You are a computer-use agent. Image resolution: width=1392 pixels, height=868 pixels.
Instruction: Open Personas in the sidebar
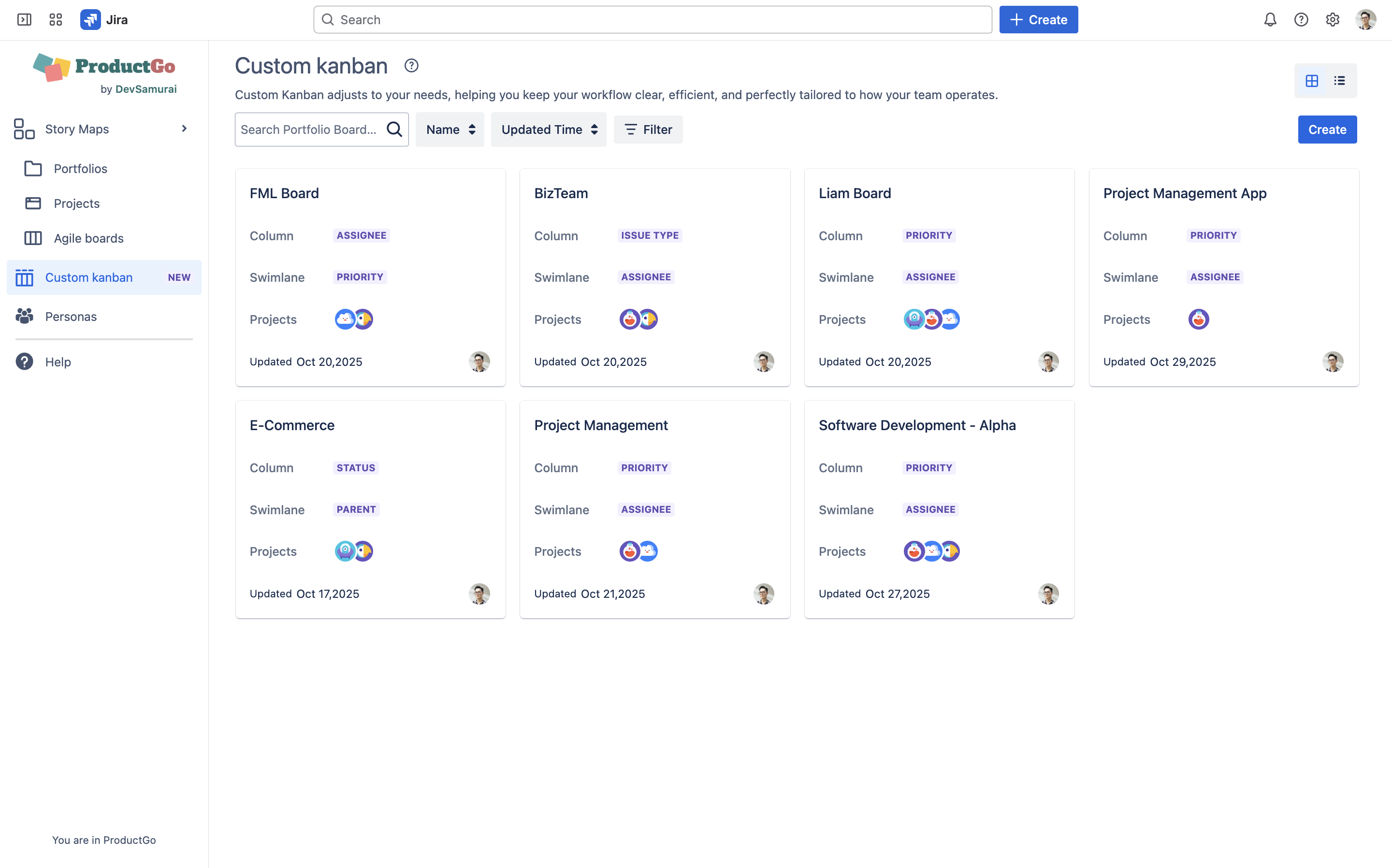pos(71,316)
